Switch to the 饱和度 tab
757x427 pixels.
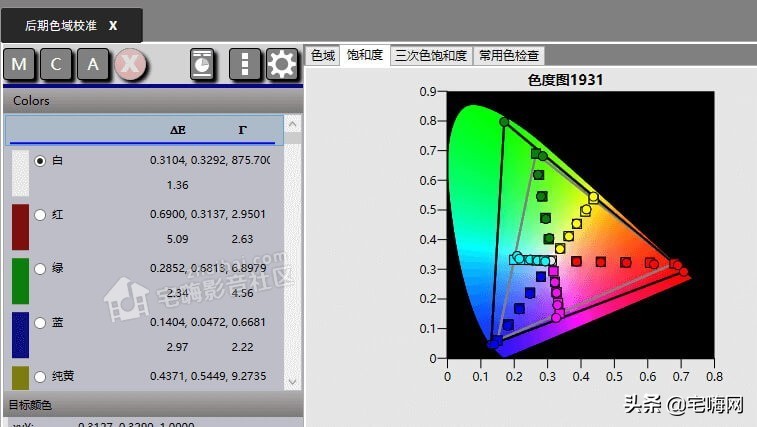(x=365, y=55)
